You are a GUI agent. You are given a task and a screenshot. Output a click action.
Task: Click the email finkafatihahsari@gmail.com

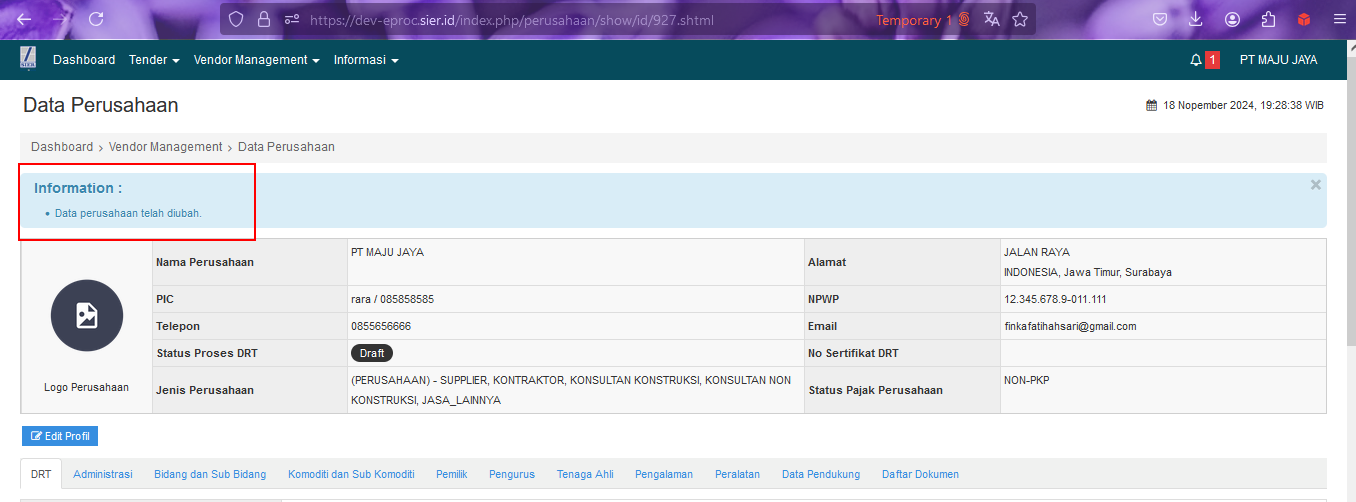click(1070, 327)
